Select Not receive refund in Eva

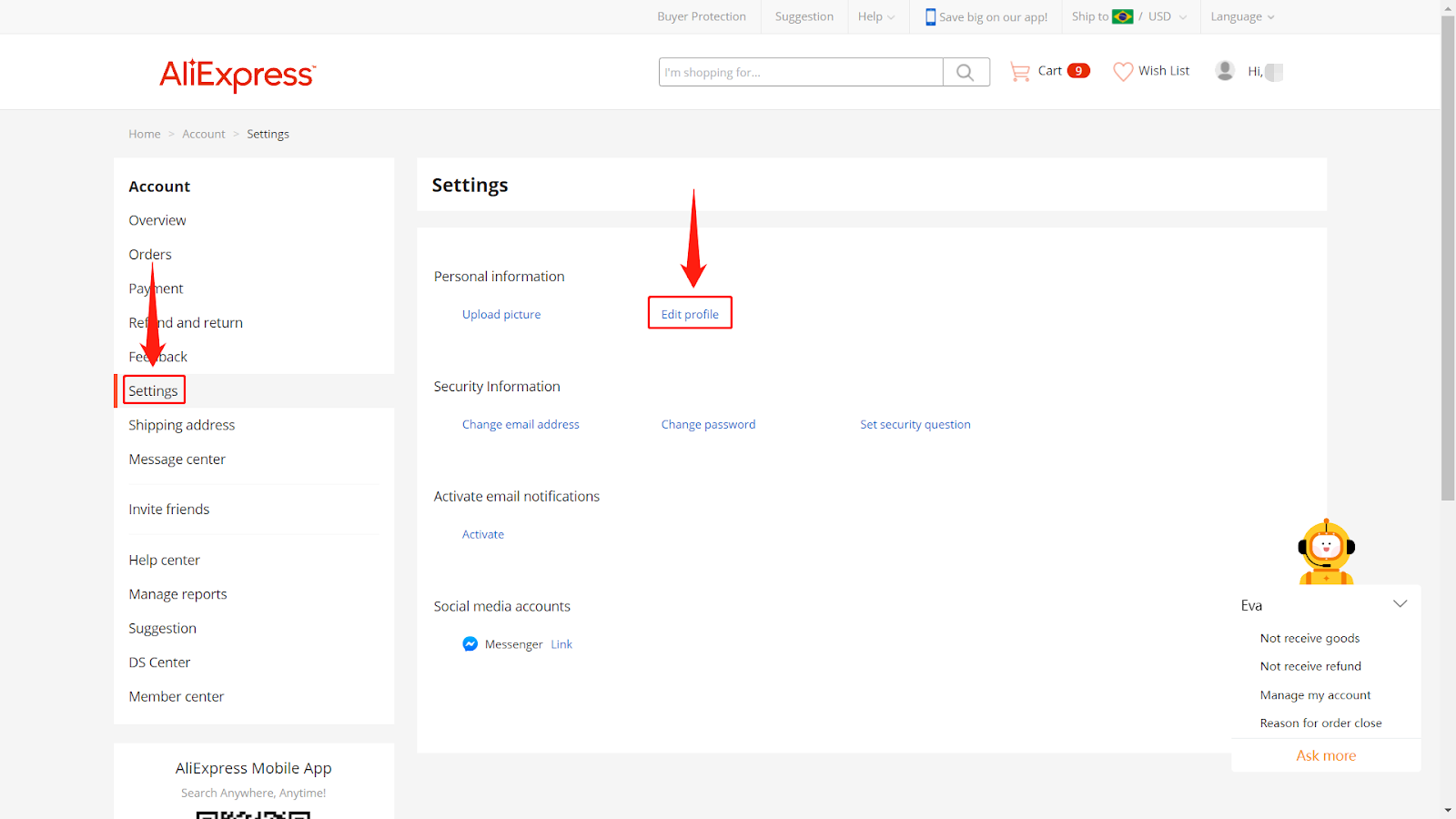1311,667
